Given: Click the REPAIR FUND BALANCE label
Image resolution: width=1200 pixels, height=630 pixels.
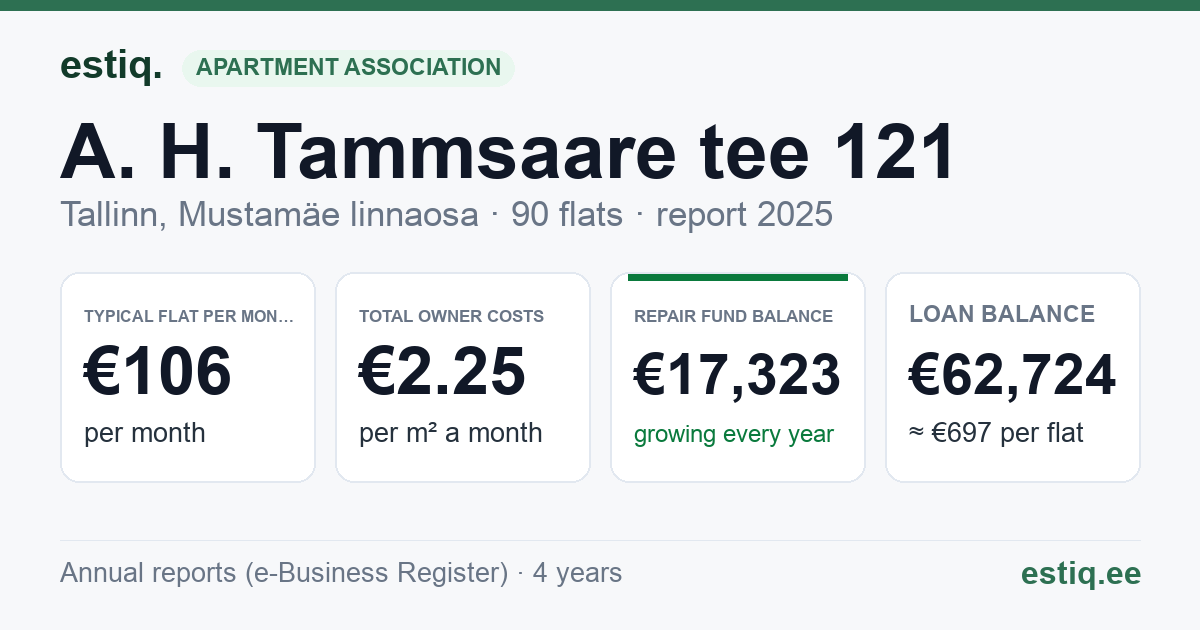Looking at the screenshot, I should 733,316.
